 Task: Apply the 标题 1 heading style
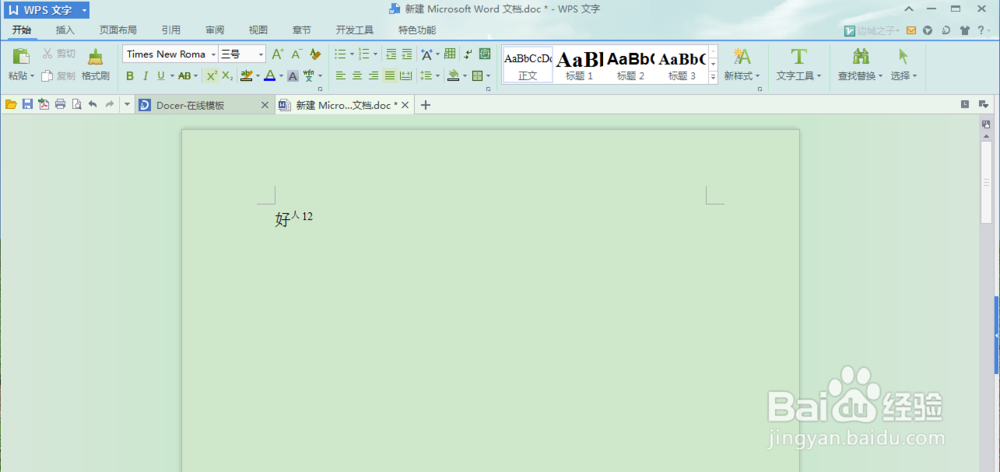[x=579, y=64]
